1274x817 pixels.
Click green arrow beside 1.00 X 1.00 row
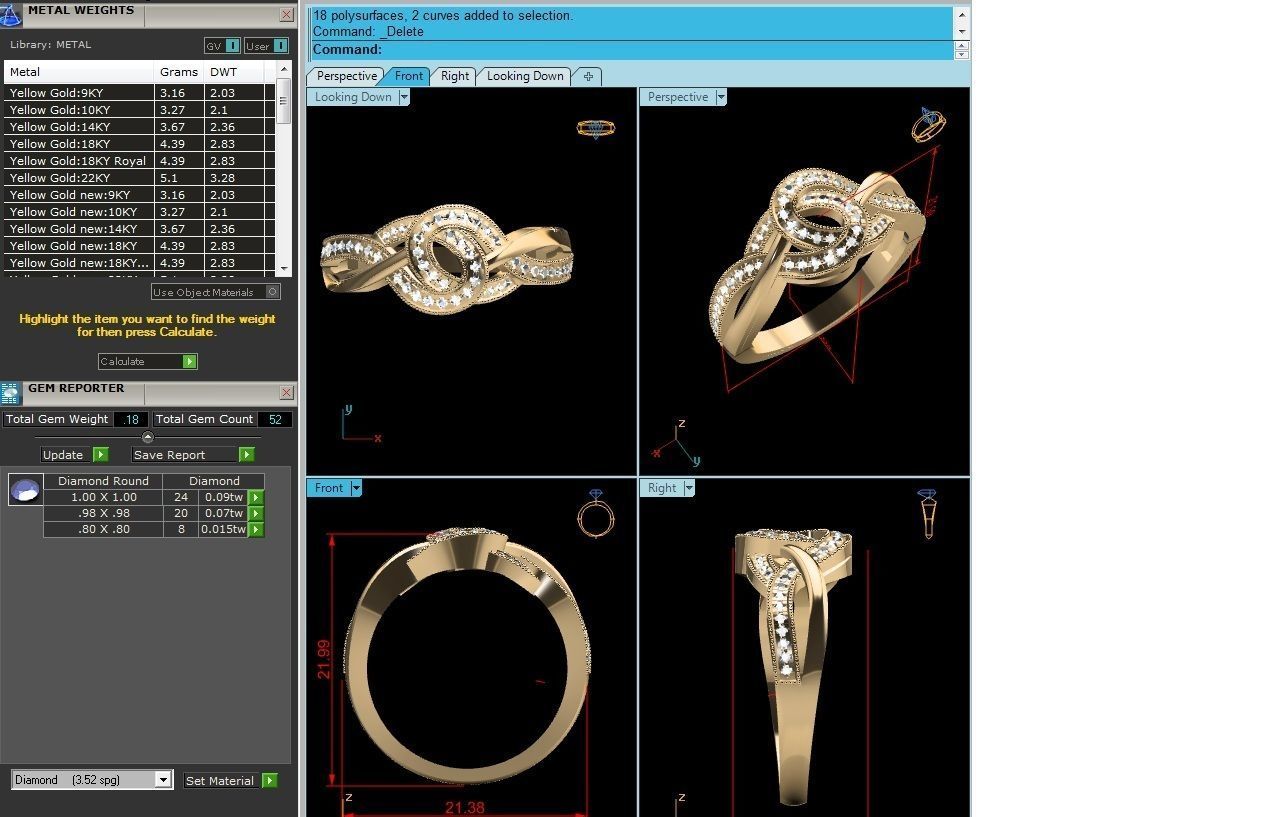tap(256, 497)
